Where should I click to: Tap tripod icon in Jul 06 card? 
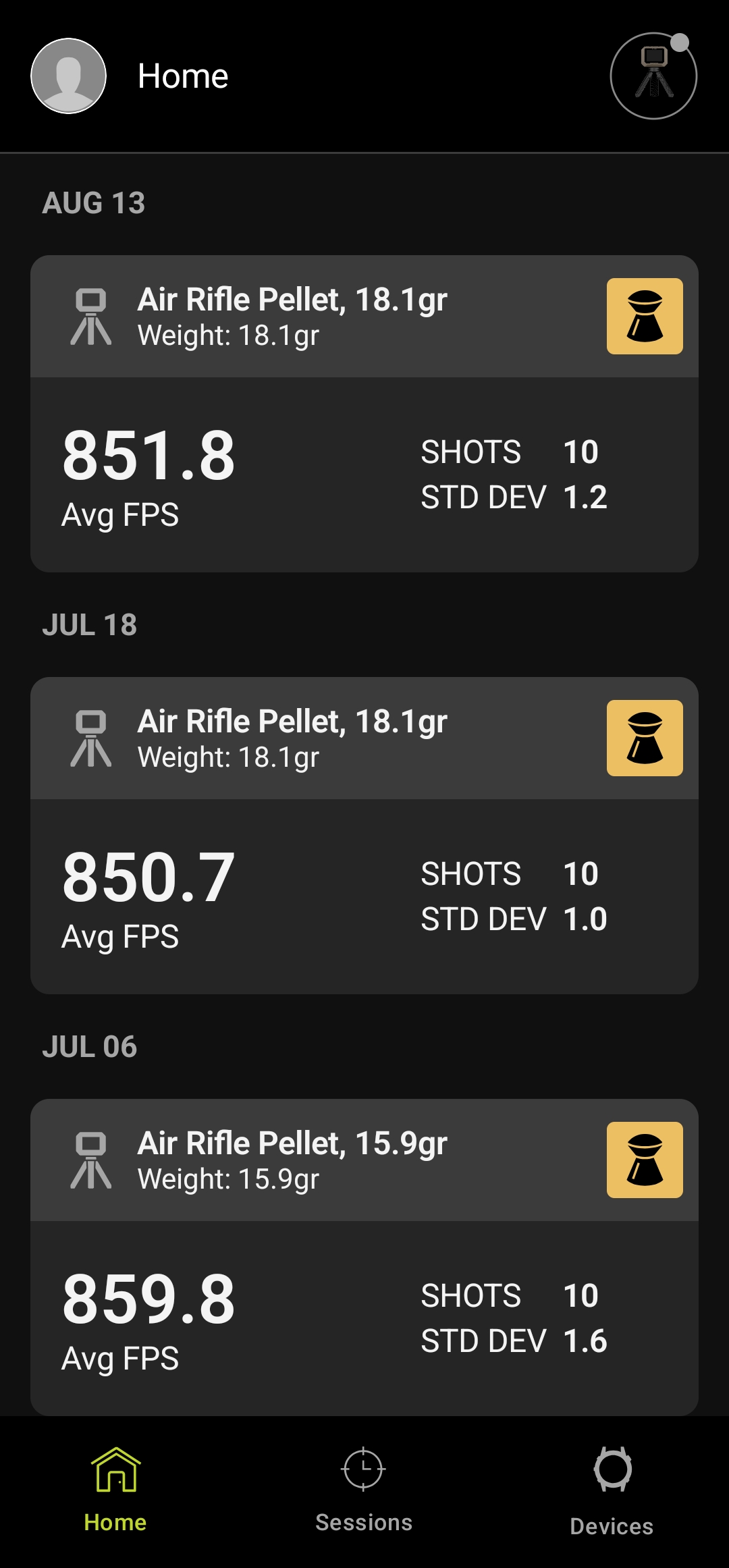pyautogui.click(x=91, y=1160)
